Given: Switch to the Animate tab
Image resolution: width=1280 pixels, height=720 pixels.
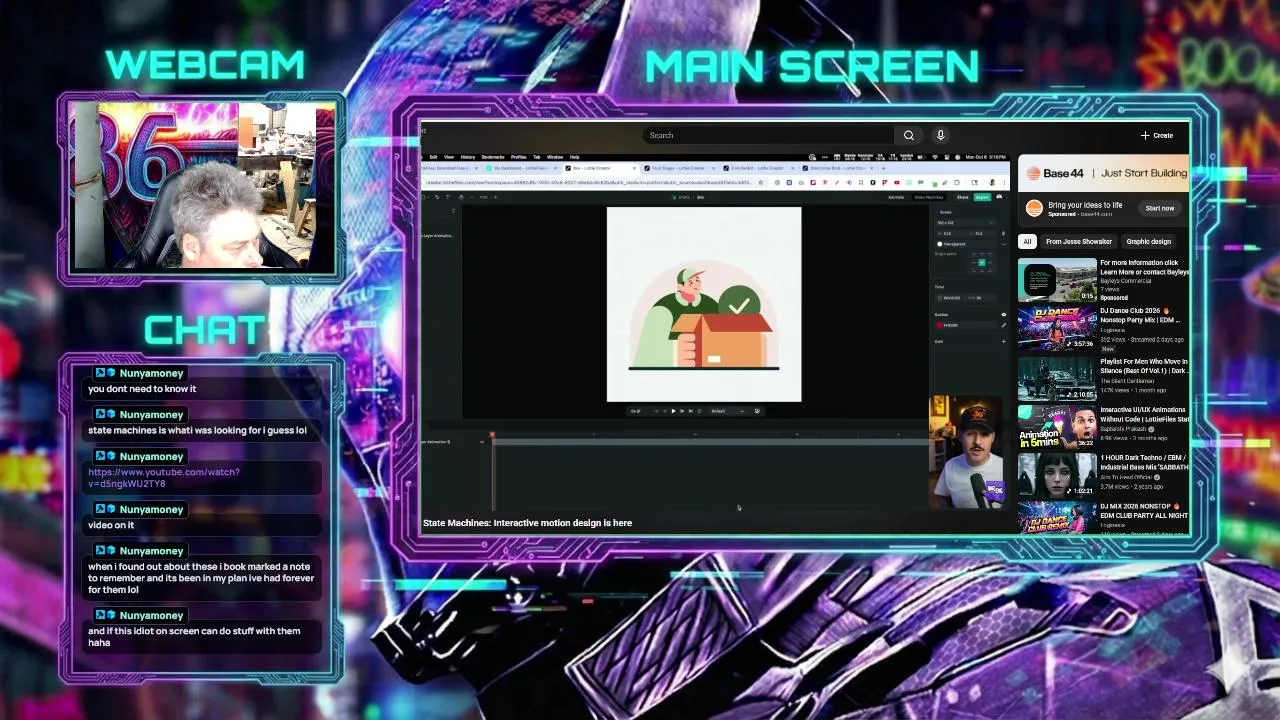Looking at the screenshot, I should pyautogui.click(x=896, y=197).
